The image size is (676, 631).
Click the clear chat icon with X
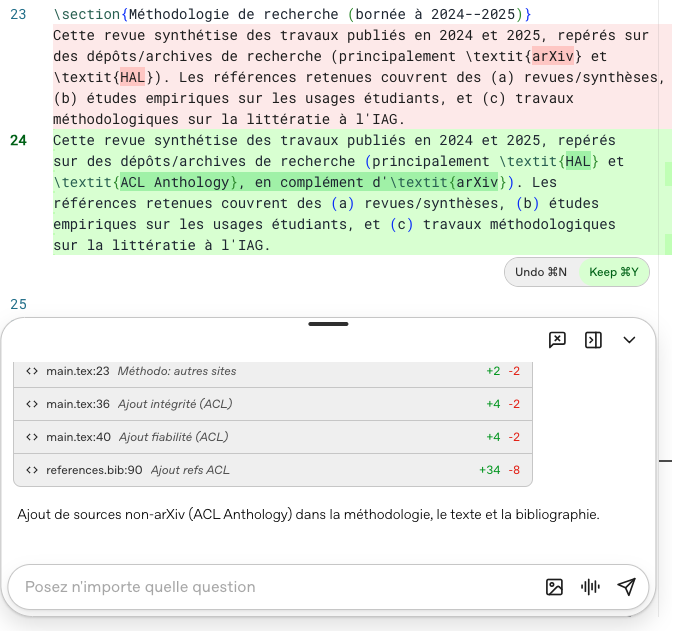pyautogui.click(x=557, y=340)
